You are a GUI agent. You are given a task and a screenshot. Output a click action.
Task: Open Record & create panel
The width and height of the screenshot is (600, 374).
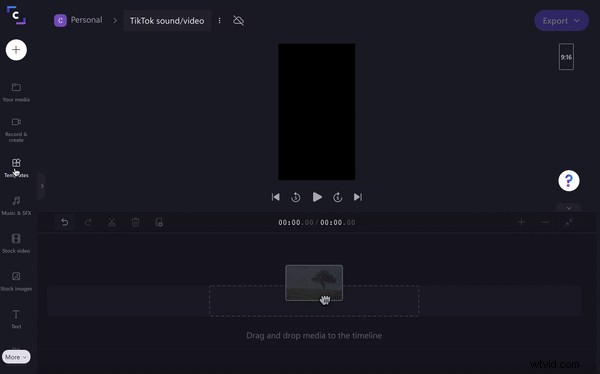[16, 130]
